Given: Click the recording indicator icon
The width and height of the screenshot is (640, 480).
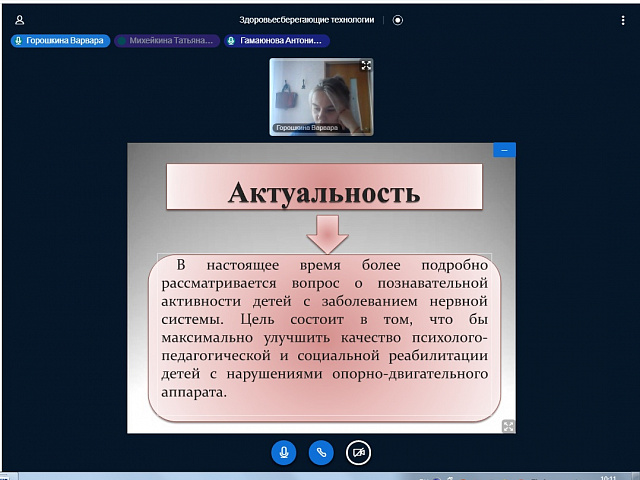Looking at the screenshot, I should [398, 19].
